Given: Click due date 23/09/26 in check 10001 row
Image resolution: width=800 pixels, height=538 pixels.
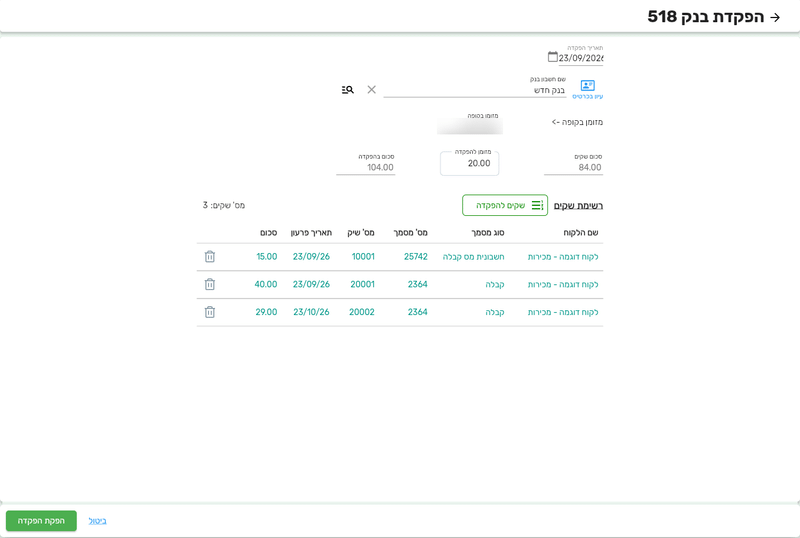Looking at the screenshot, I should click(311, 256).
